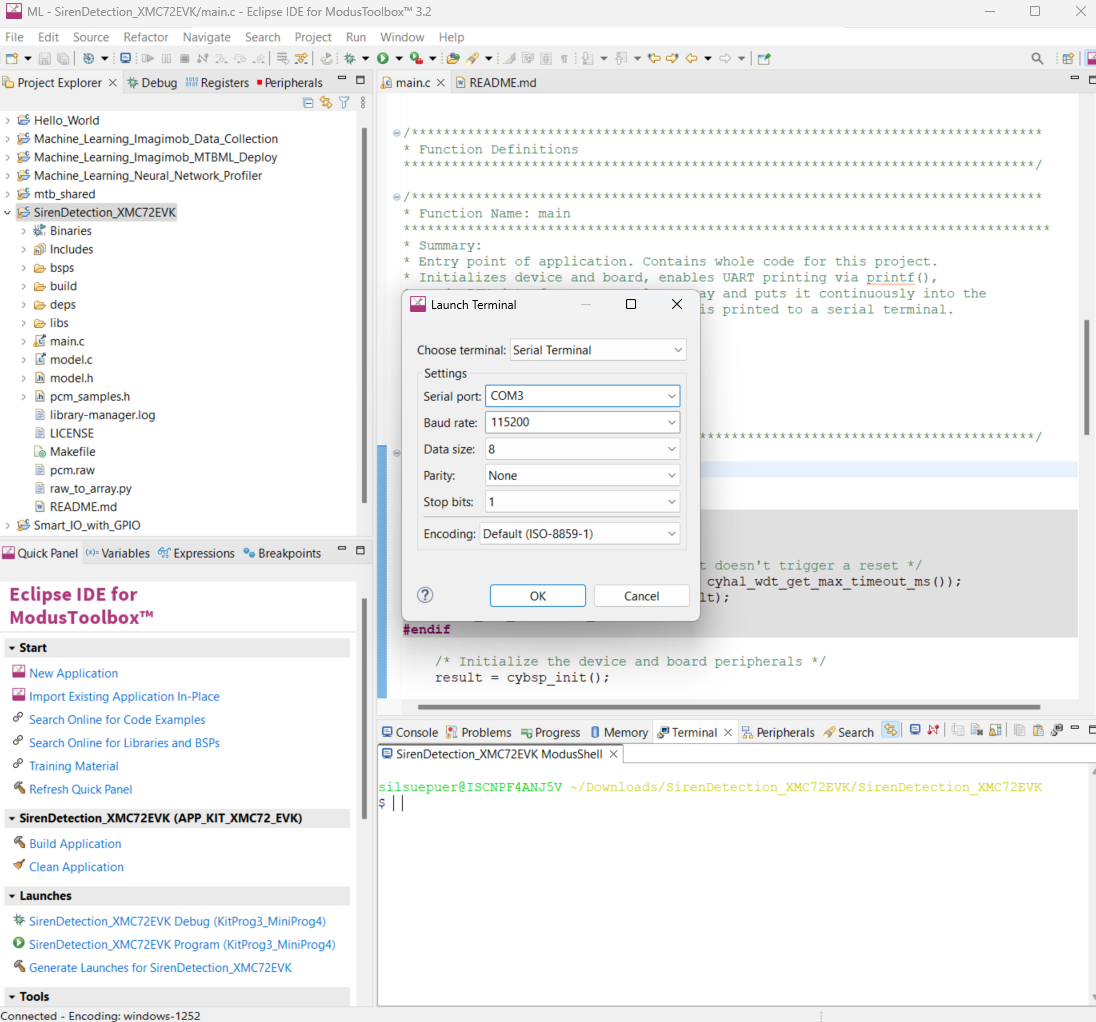The image size is (1096, 1022).
Task: Click the Save toolbar icon
Action: click(x=45, y=59)
